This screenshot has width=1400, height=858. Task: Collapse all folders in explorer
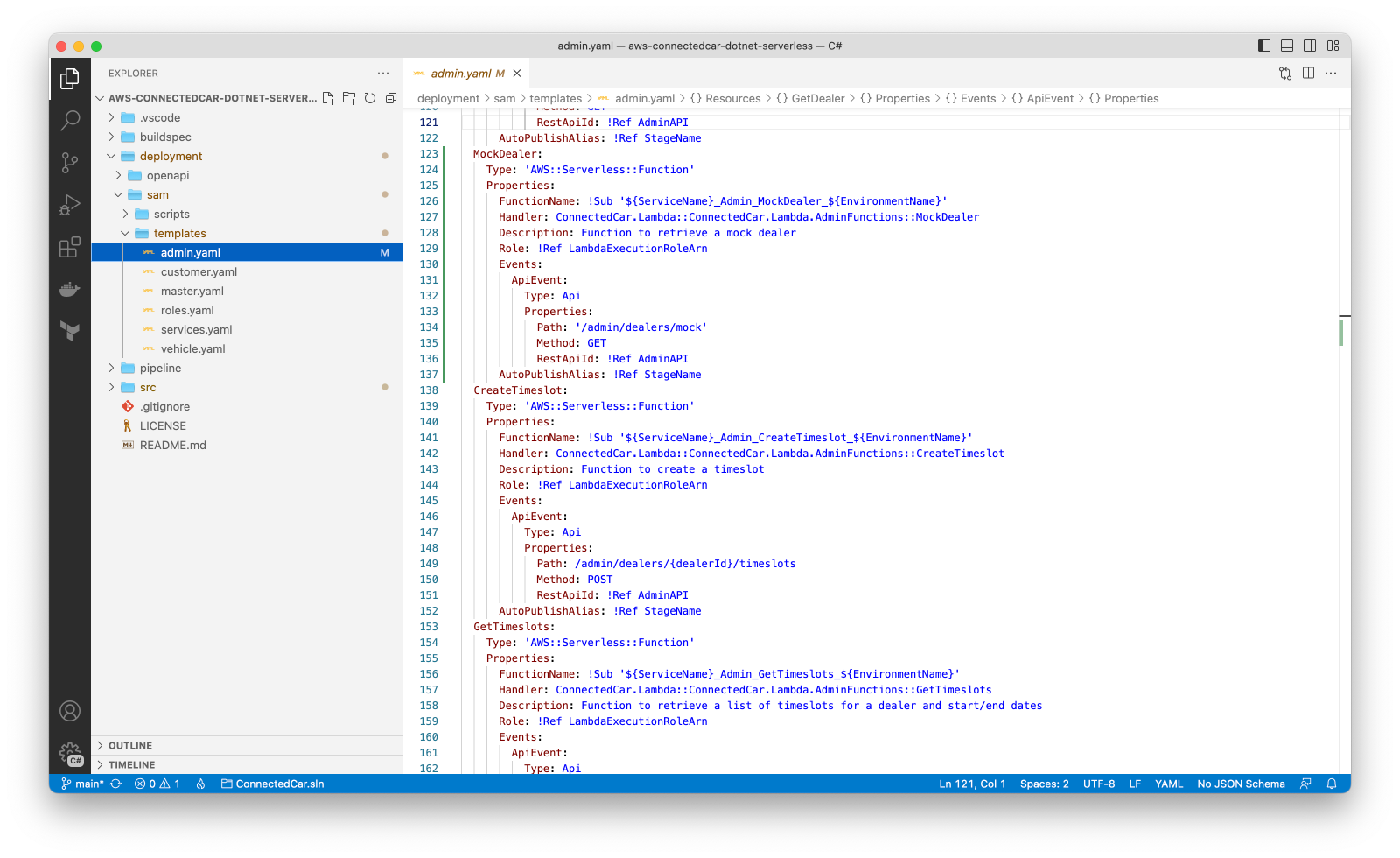(x=391, y=98)
